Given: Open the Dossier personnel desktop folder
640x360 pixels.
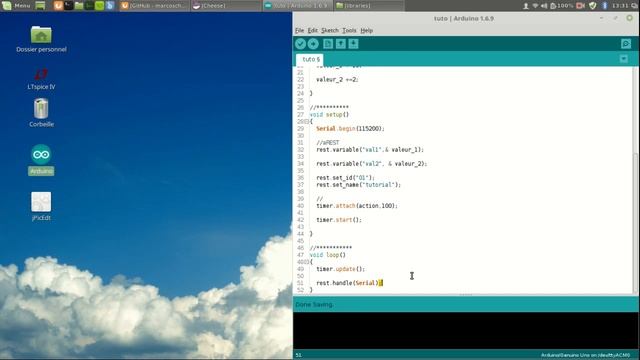Looking at the screenshot, I should 41,39.
